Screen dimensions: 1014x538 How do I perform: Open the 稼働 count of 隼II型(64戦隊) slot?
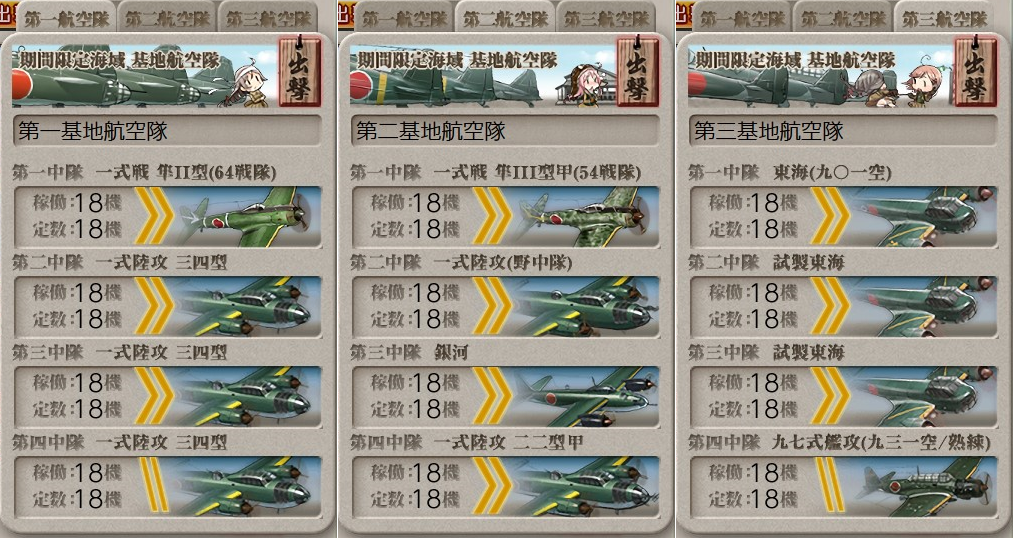point(76,203)
